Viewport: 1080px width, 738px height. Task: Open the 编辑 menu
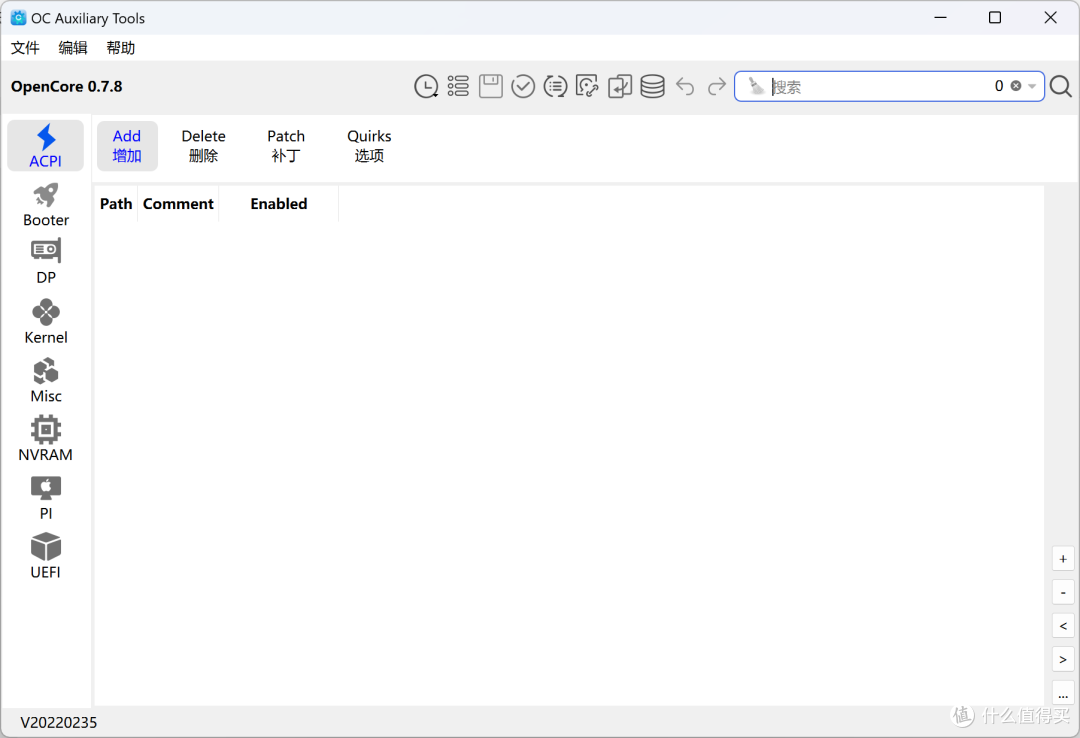(73, 48)
